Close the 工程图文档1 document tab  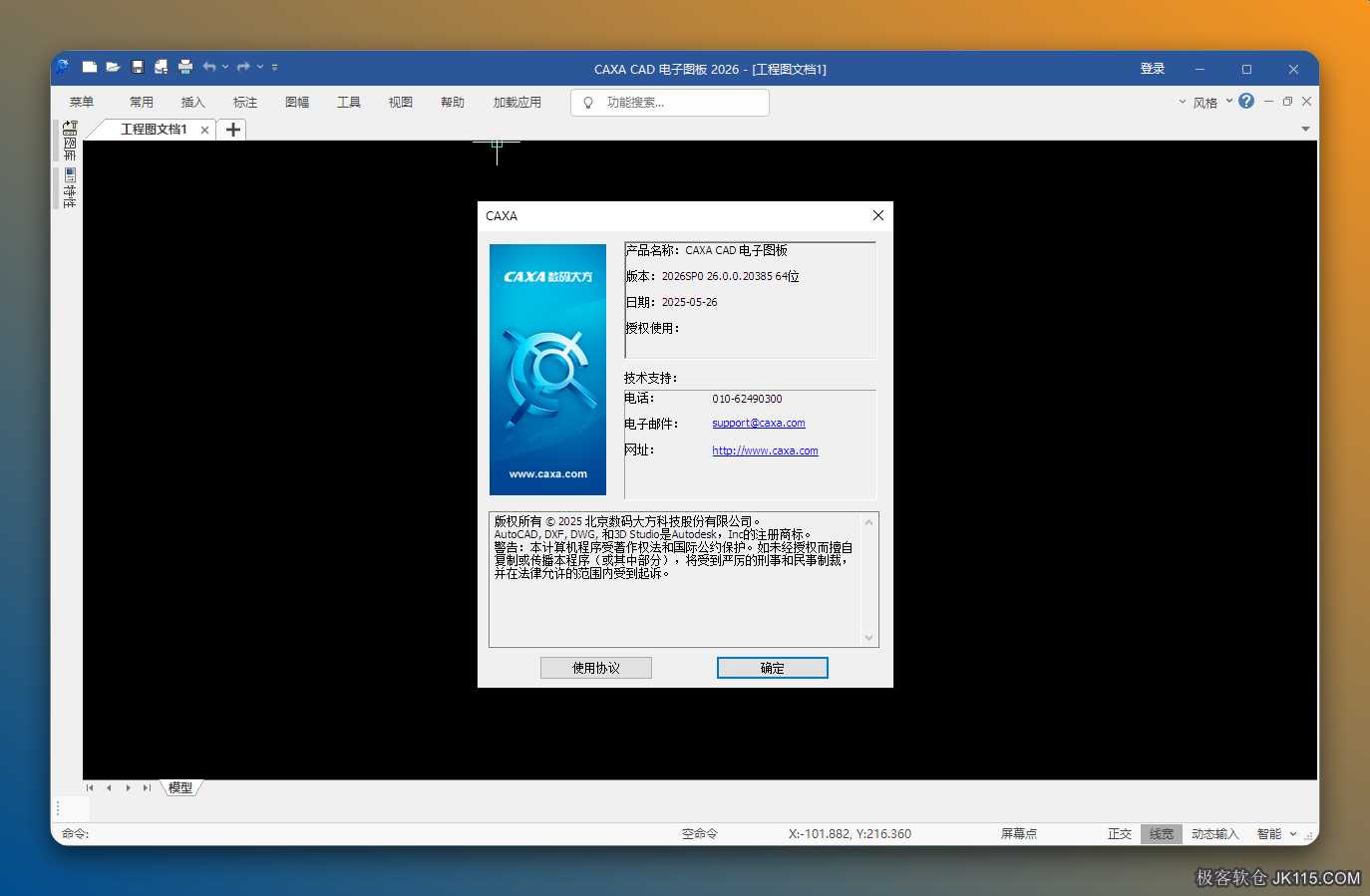coord(204,130)
